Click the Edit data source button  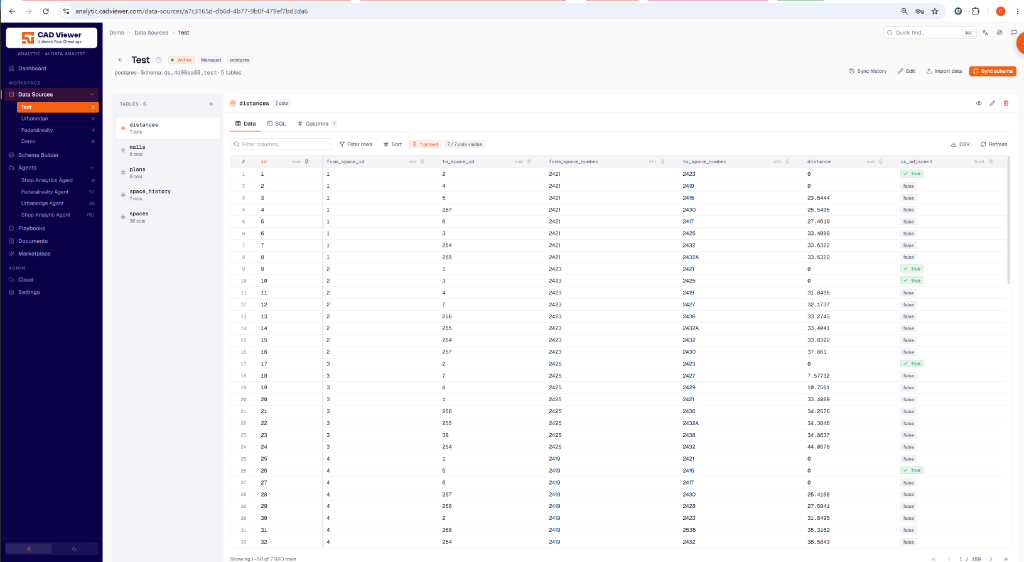pos(906,71)
